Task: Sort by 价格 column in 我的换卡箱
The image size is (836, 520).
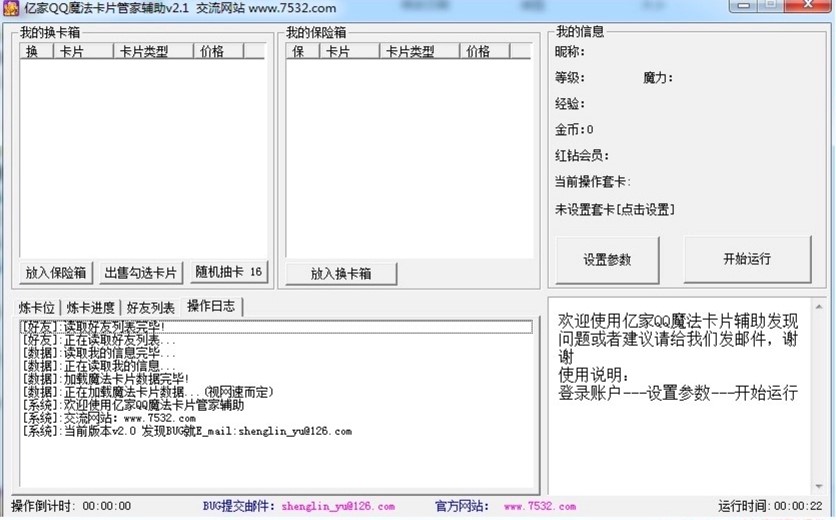Action: tap(218, 51)
